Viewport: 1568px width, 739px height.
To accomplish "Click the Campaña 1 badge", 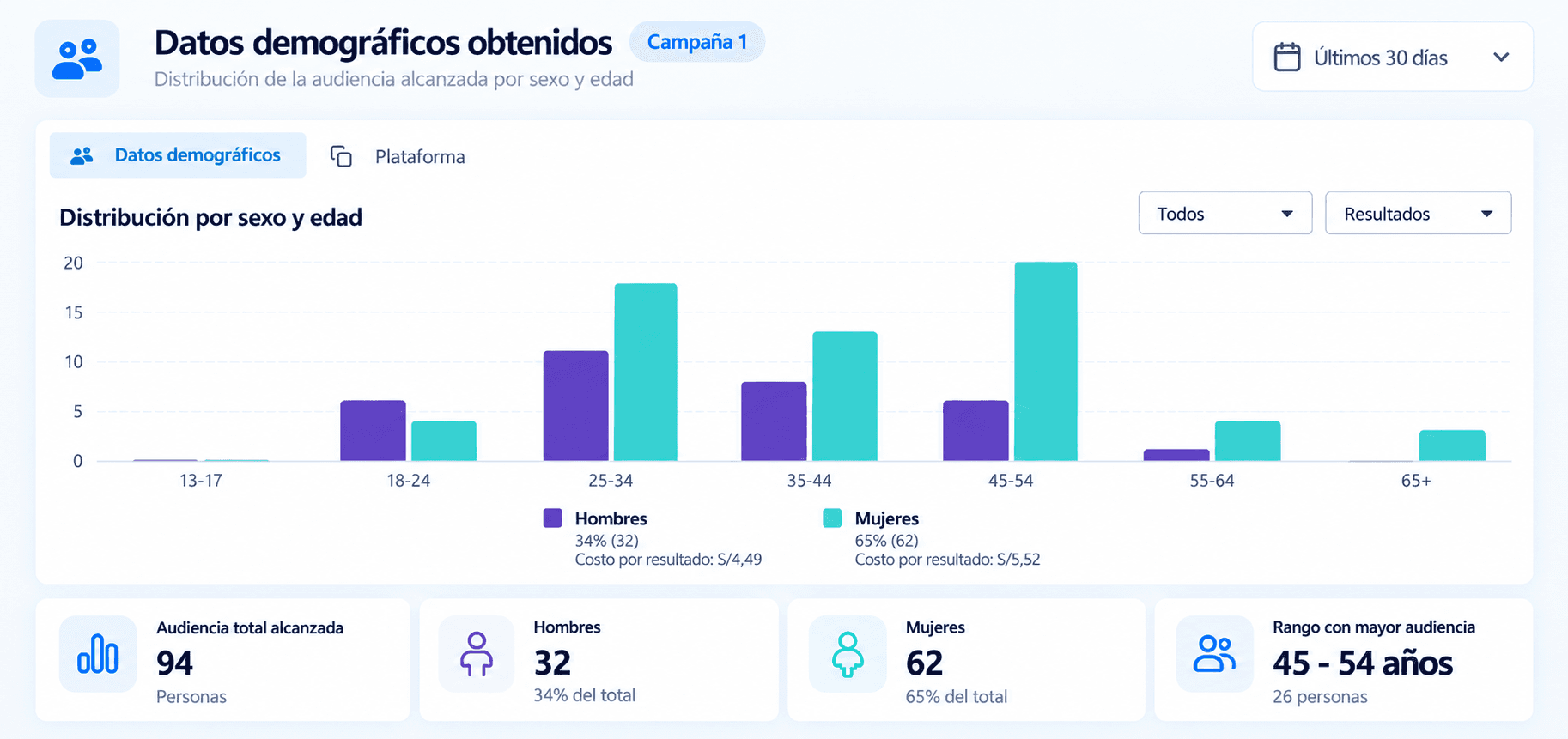I will (696, 42).
